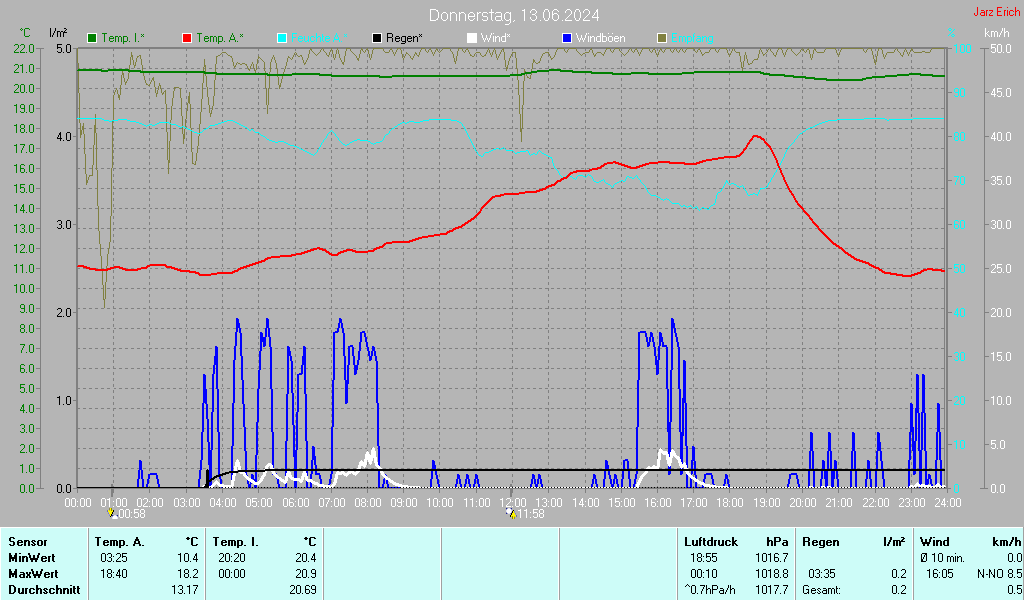Screen dimensions: 1024x600
Task: Click the Gesamt: rain total label
Action: tap(822, 590)
